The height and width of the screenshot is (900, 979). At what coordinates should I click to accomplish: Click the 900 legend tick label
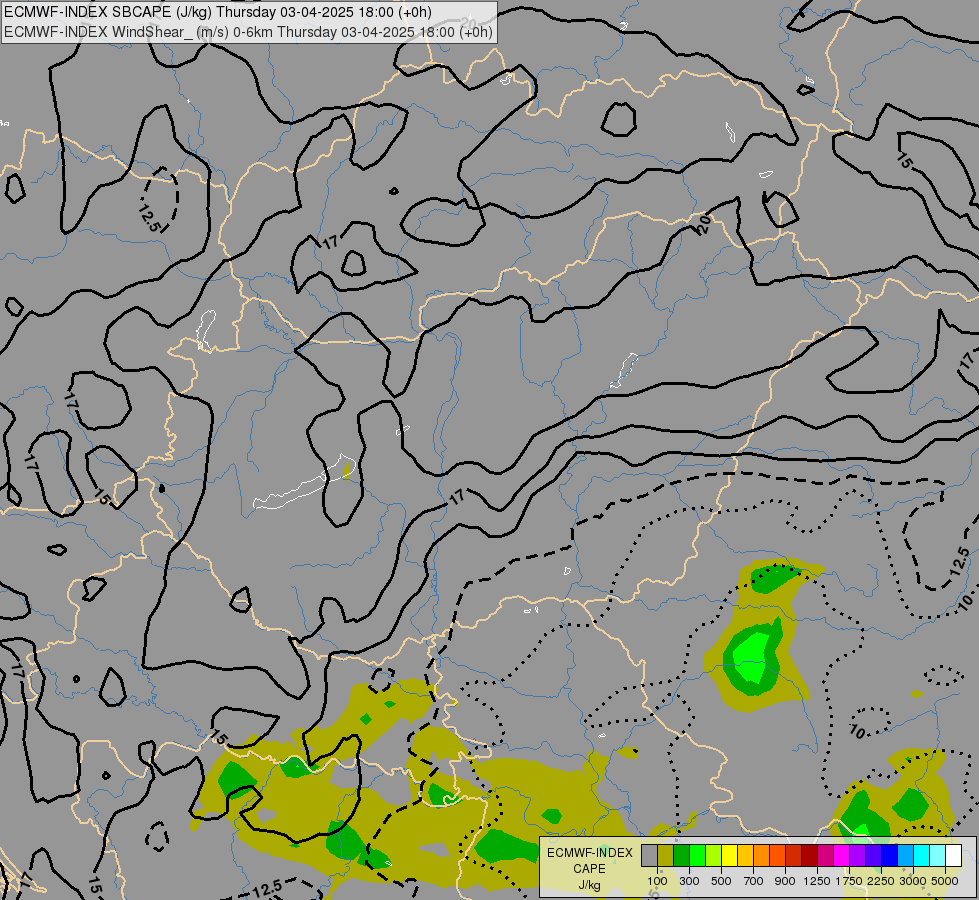[785, 881]
